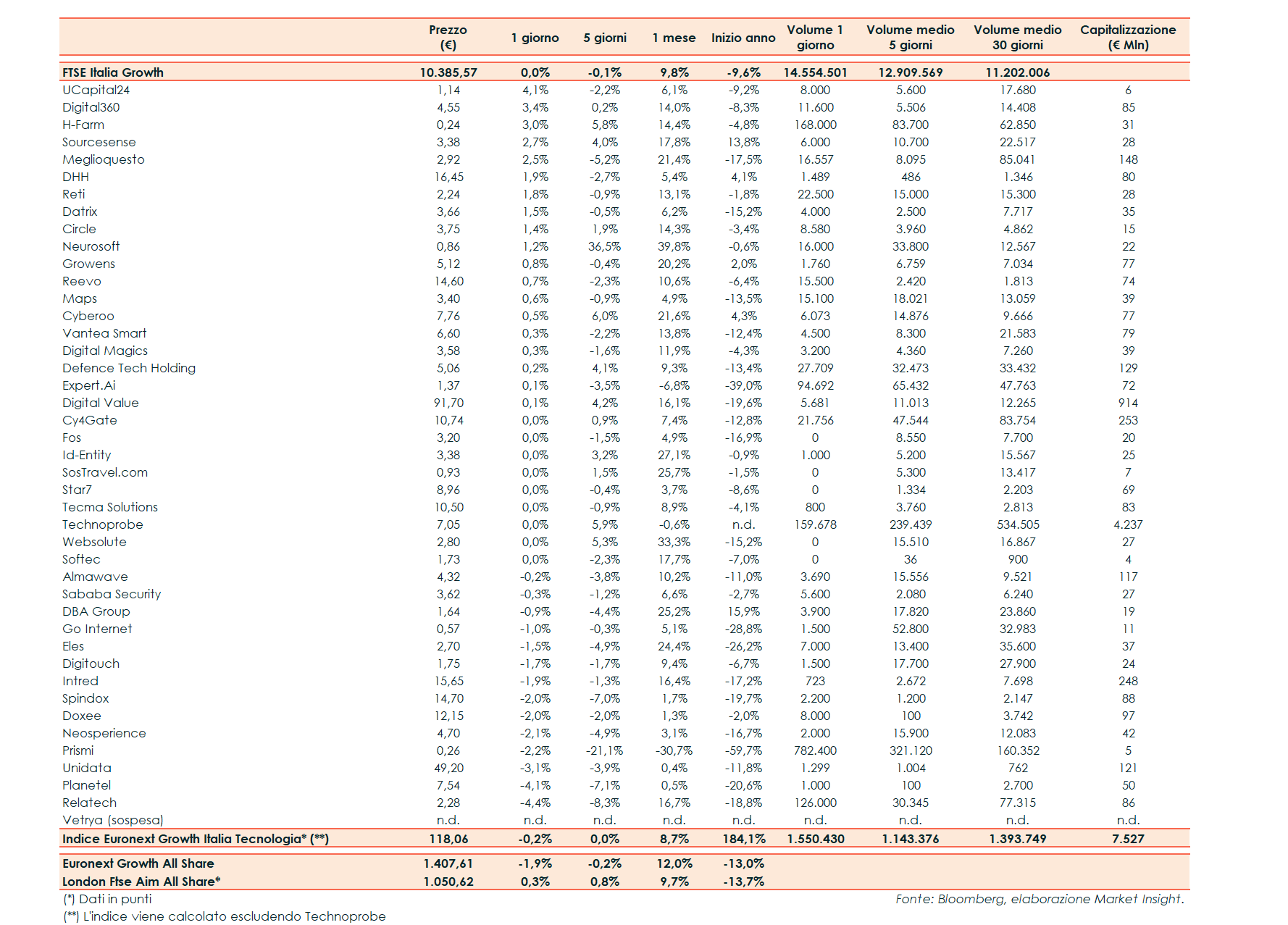
Task: Select the "1 mese" column header
Action: click(x=674, y=38)
